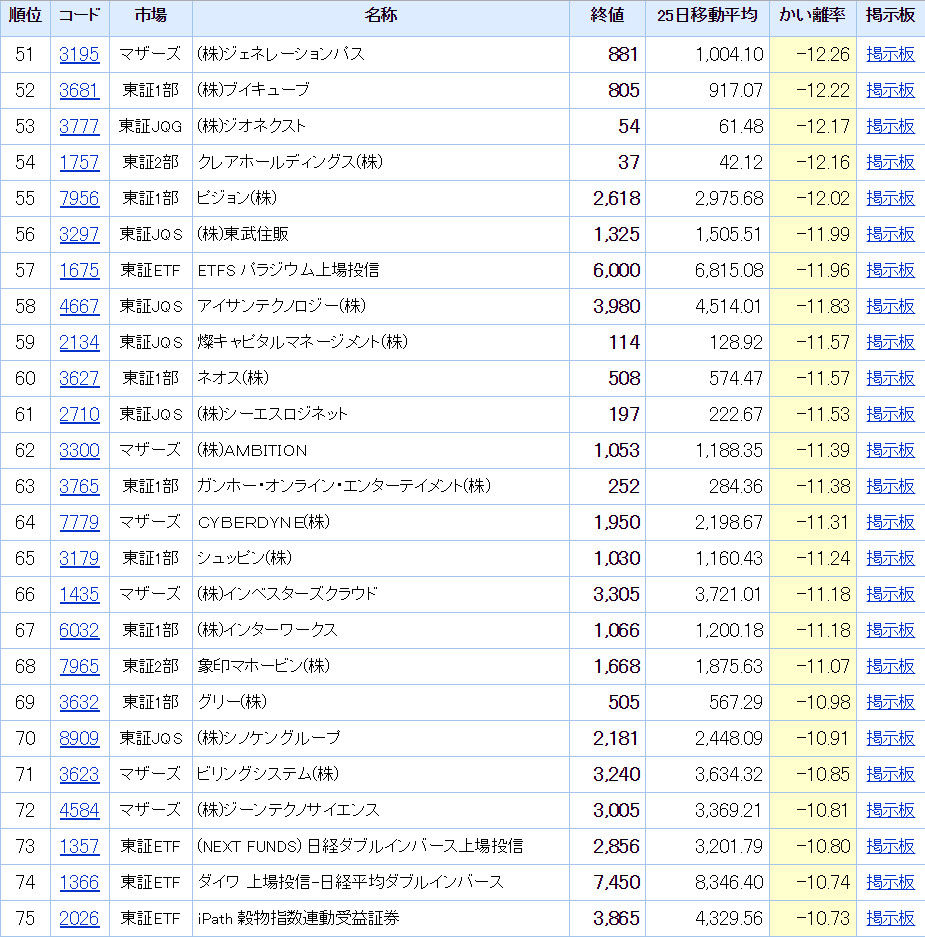Open stock code 3195 link
Image resolution: width=925 pixels, height=937 pixels.
79,54
